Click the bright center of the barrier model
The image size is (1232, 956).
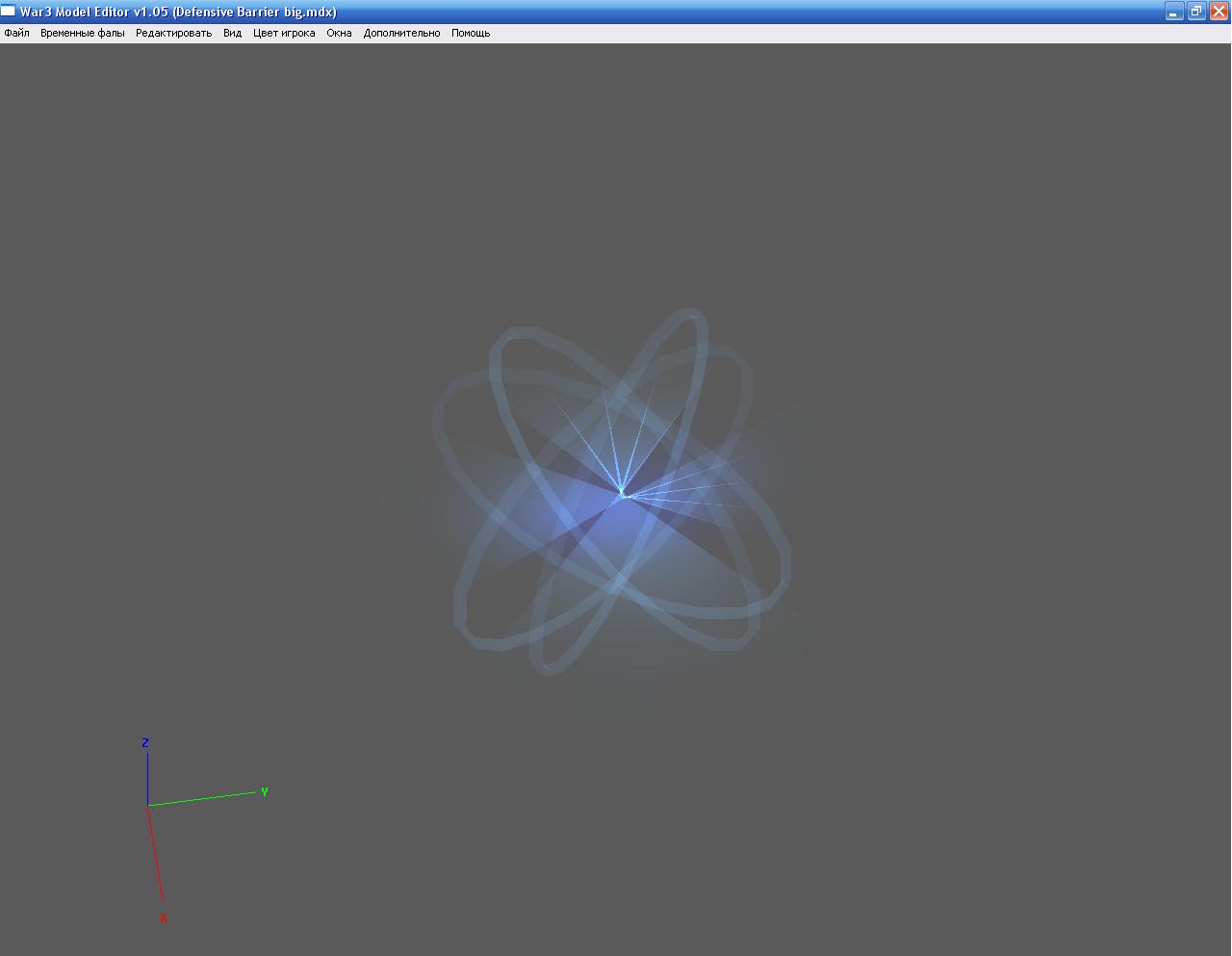tap(622, 493)
